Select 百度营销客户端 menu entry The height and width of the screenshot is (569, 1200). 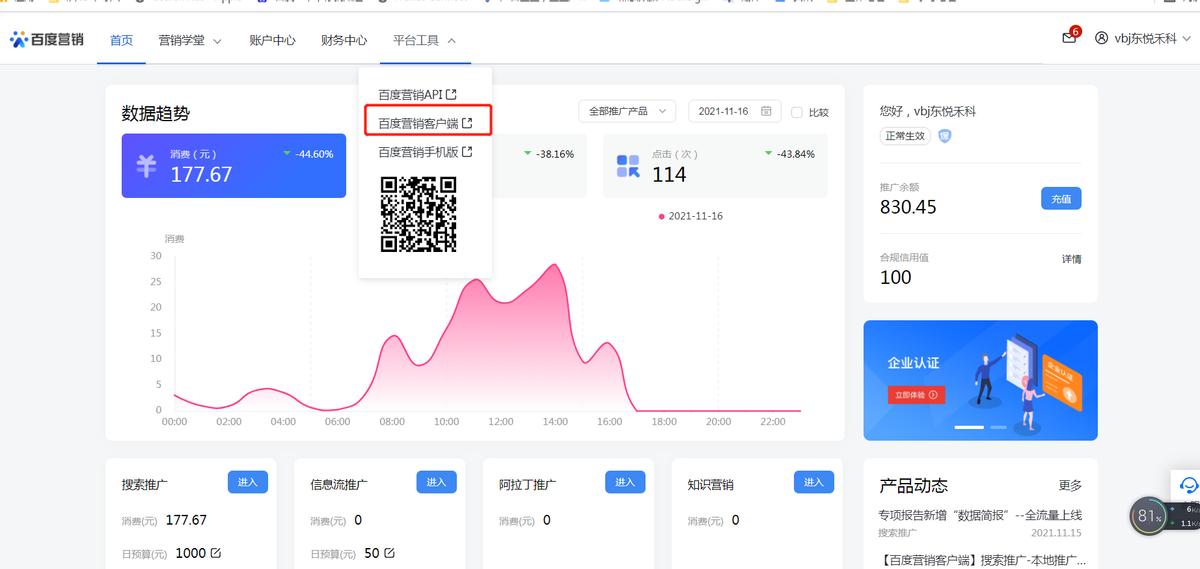tap(425, 123)
